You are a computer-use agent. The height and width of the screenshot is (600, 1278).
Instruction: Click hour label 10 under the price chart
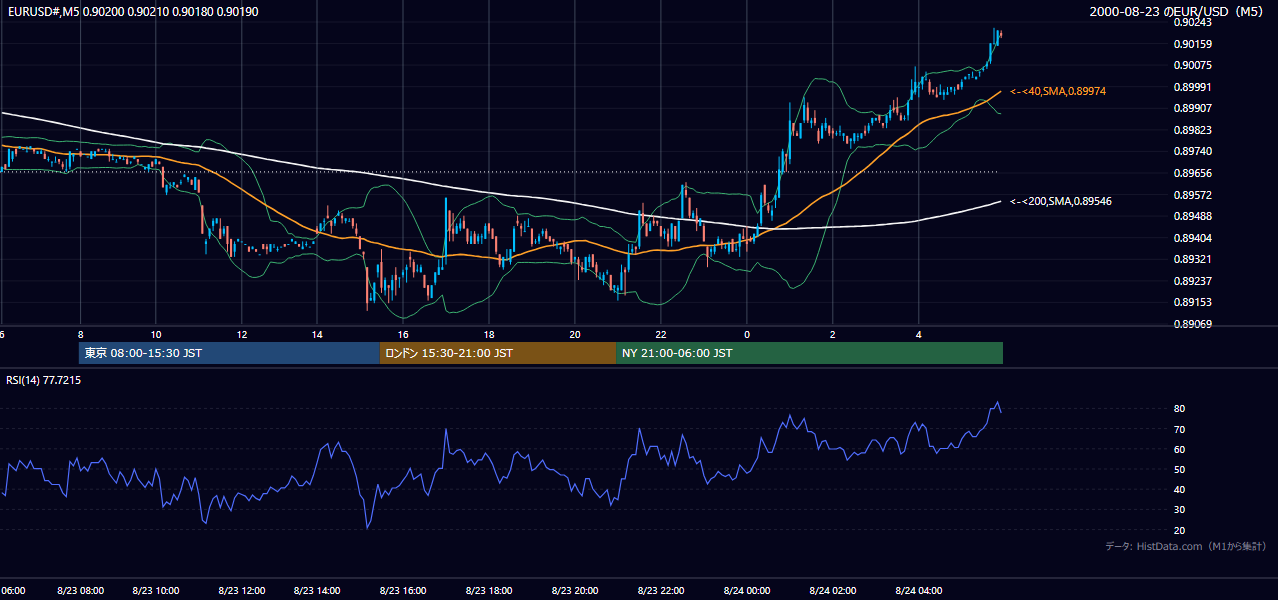point(156,334)
